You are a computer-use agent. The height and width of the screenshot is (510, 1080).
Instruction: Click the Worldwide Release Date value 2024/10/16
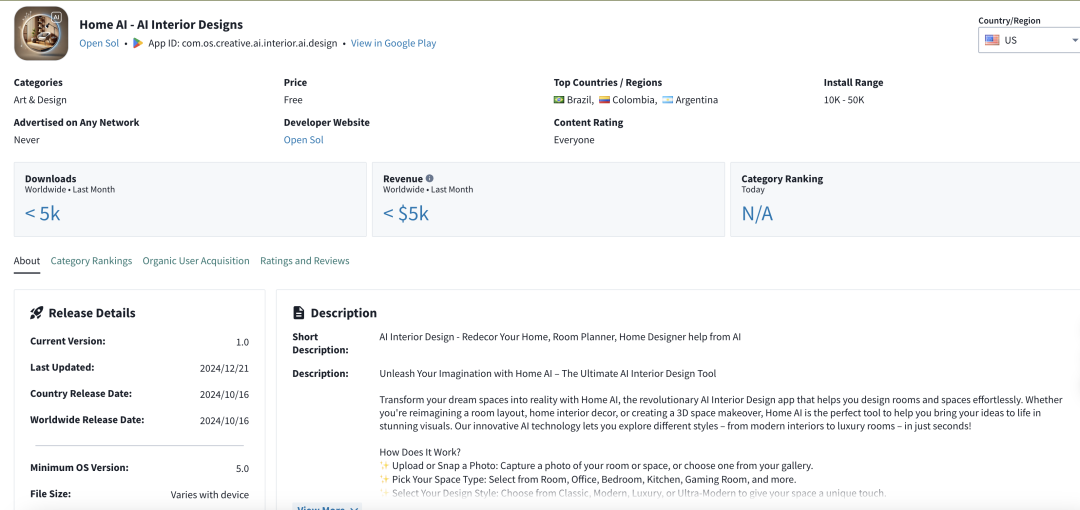click(225, 420)
